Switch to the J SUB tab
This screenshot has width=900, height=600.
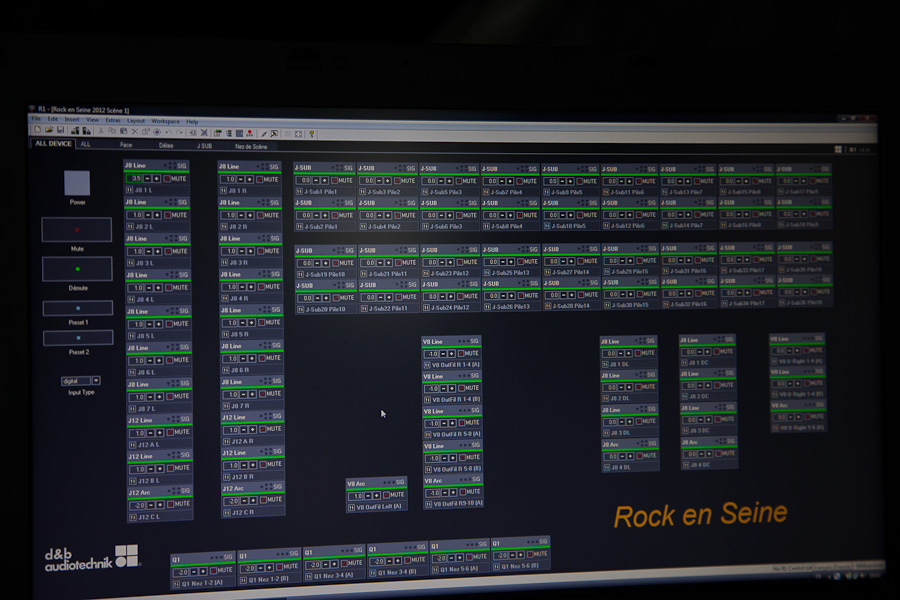tap(204, 146)
